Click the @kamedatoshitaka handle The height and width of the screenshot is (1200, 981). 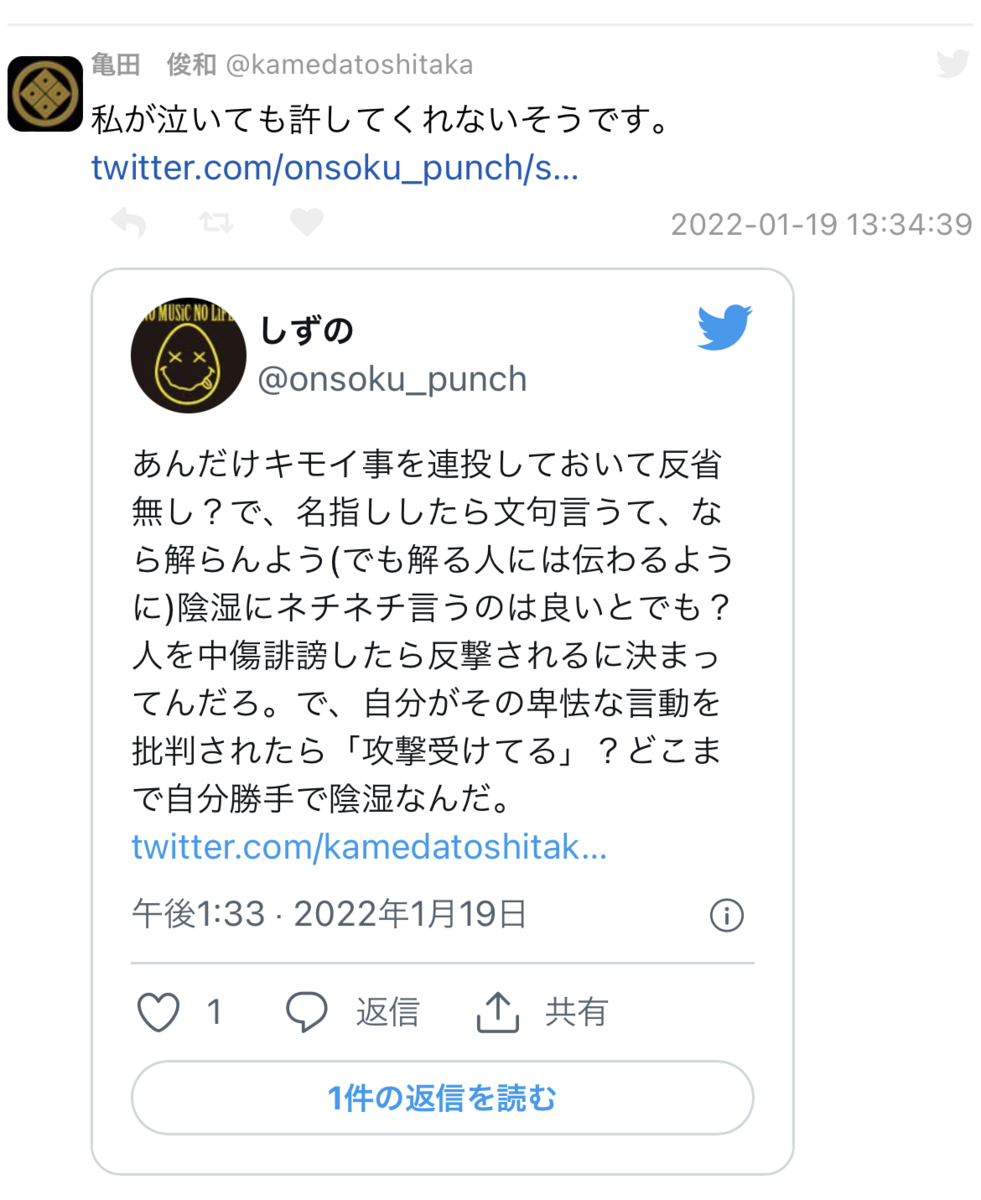coord(349,65)
